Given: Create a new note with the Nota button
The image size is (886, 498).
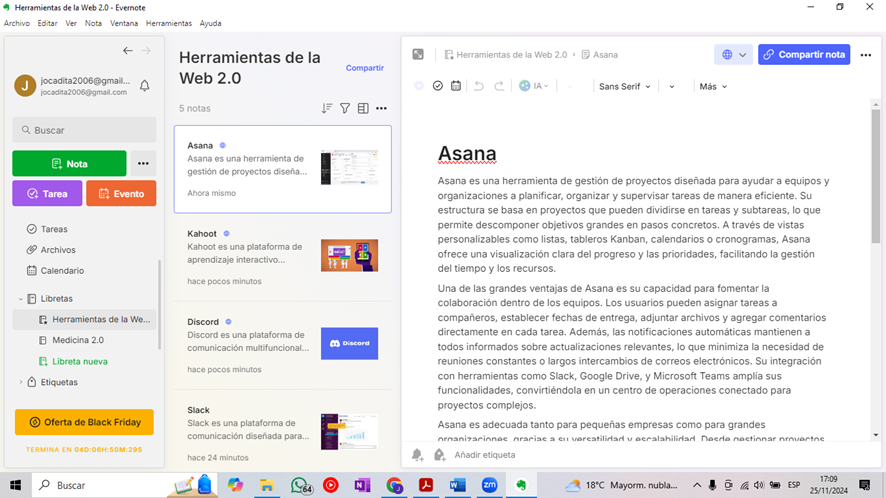Looking at the screenshot, I should click(x=70, y=163).
